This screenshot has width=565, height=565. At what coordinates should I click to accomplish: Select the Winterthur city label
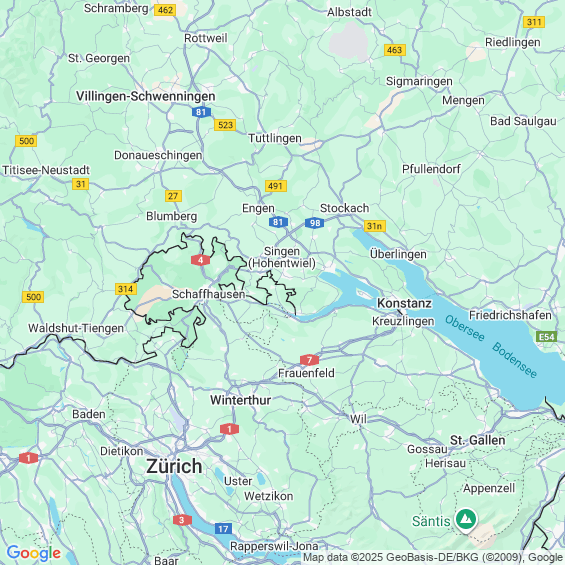click(241, 400)
